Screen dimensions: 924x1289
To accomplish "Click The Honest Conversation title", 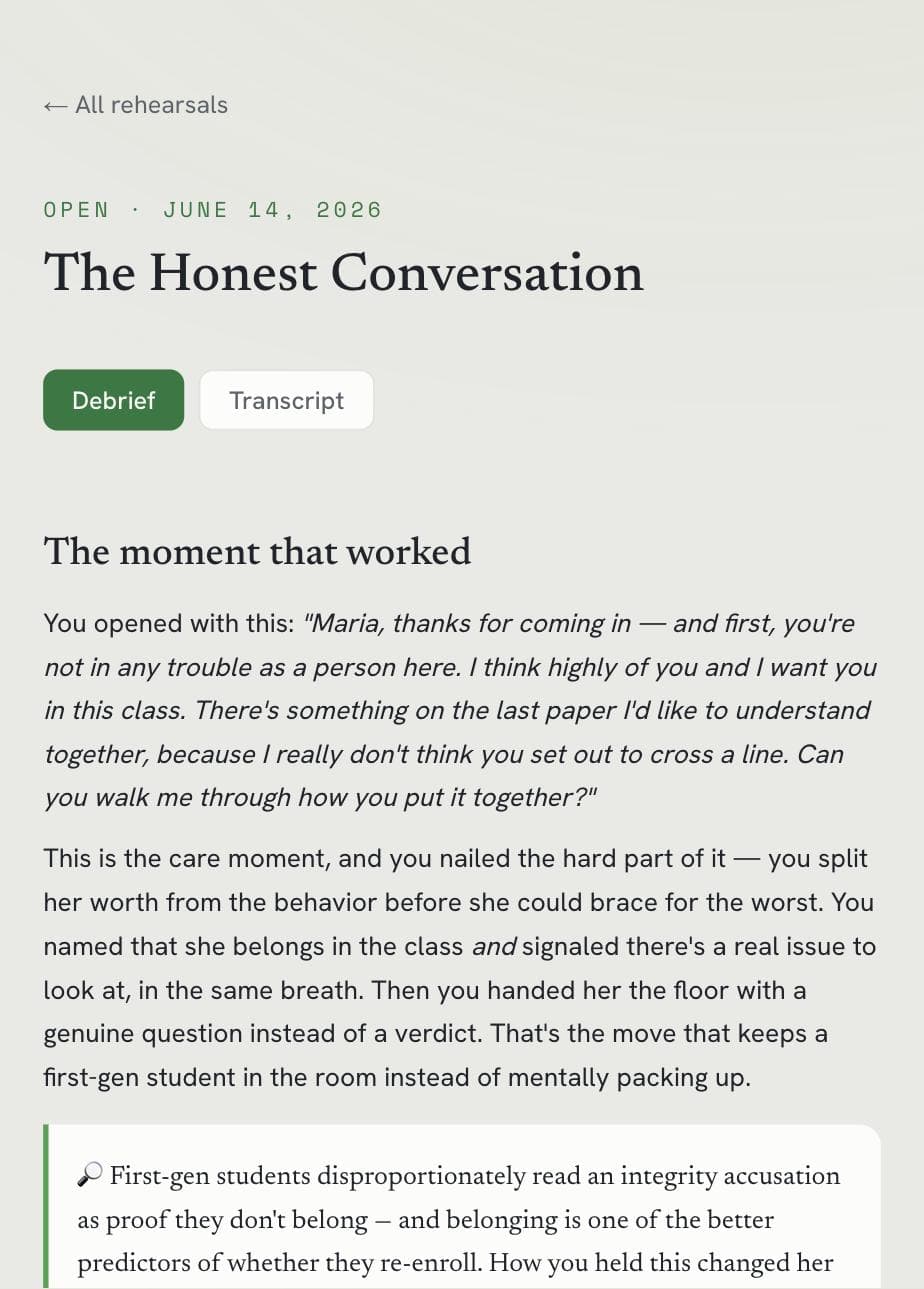I will (x=343, y=273).
